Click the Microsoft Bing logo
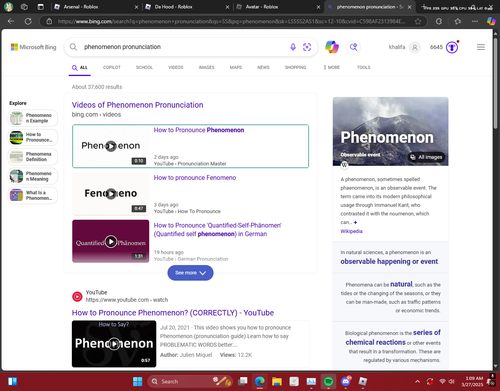Viewport: 500px width, 391px height. pos(33,47)
